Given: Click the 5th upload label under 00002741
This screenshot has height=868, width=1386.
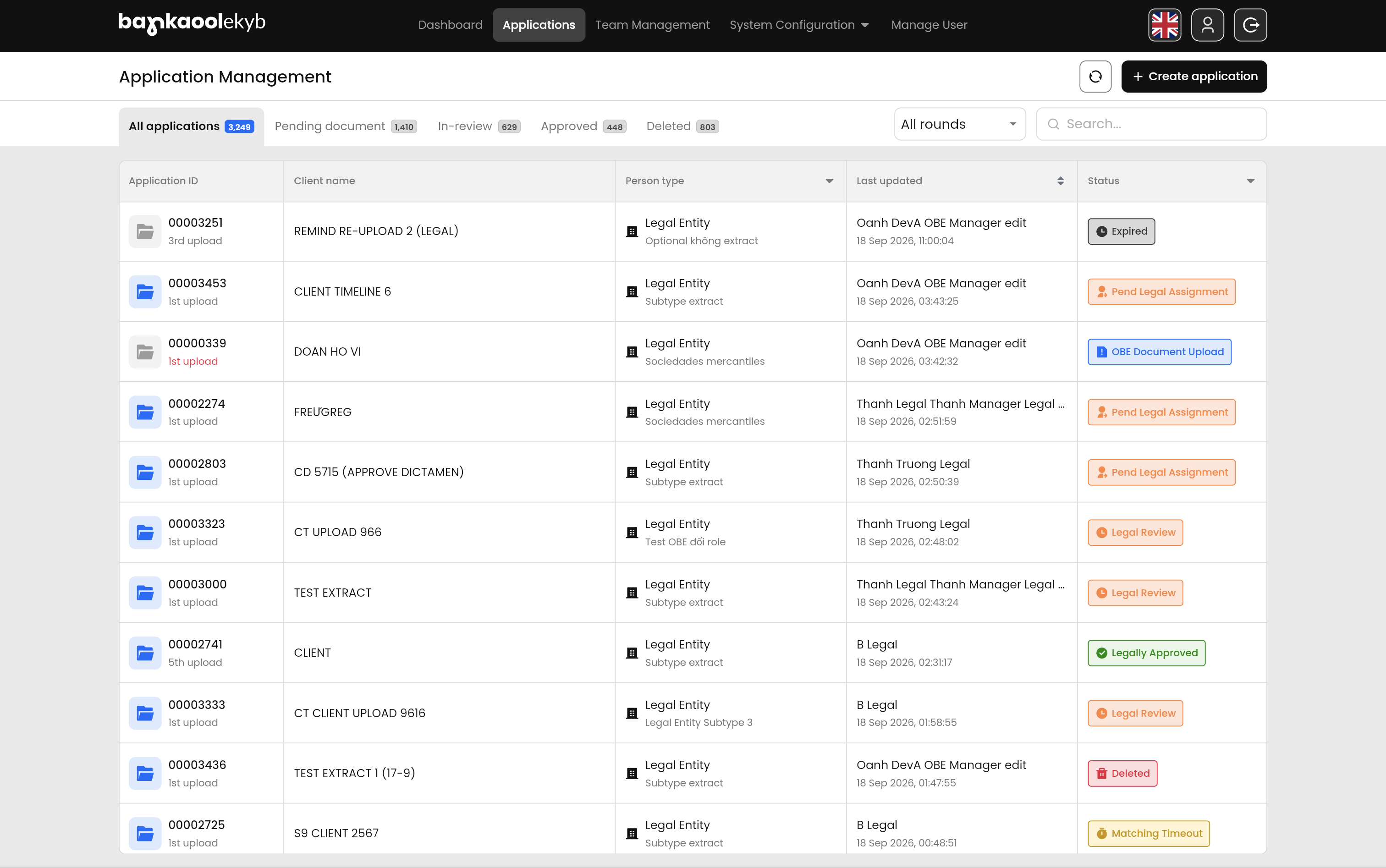Looking at the screenshot, I should 195,663.
